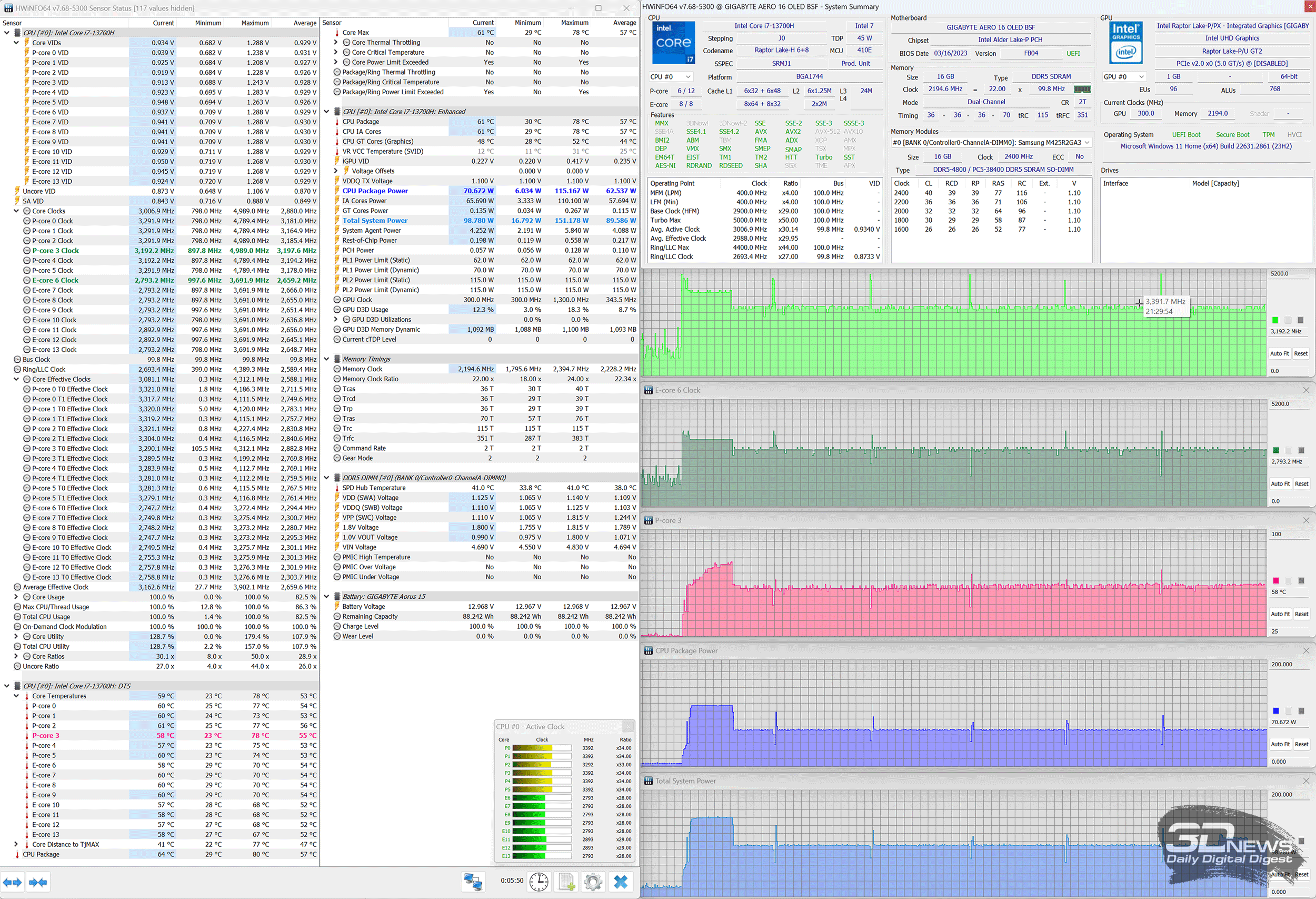This screenshot has height=899, width=1316.
Task: Click the thermometer icon beside pink P-core 3 row
Action: pos(27,736)
